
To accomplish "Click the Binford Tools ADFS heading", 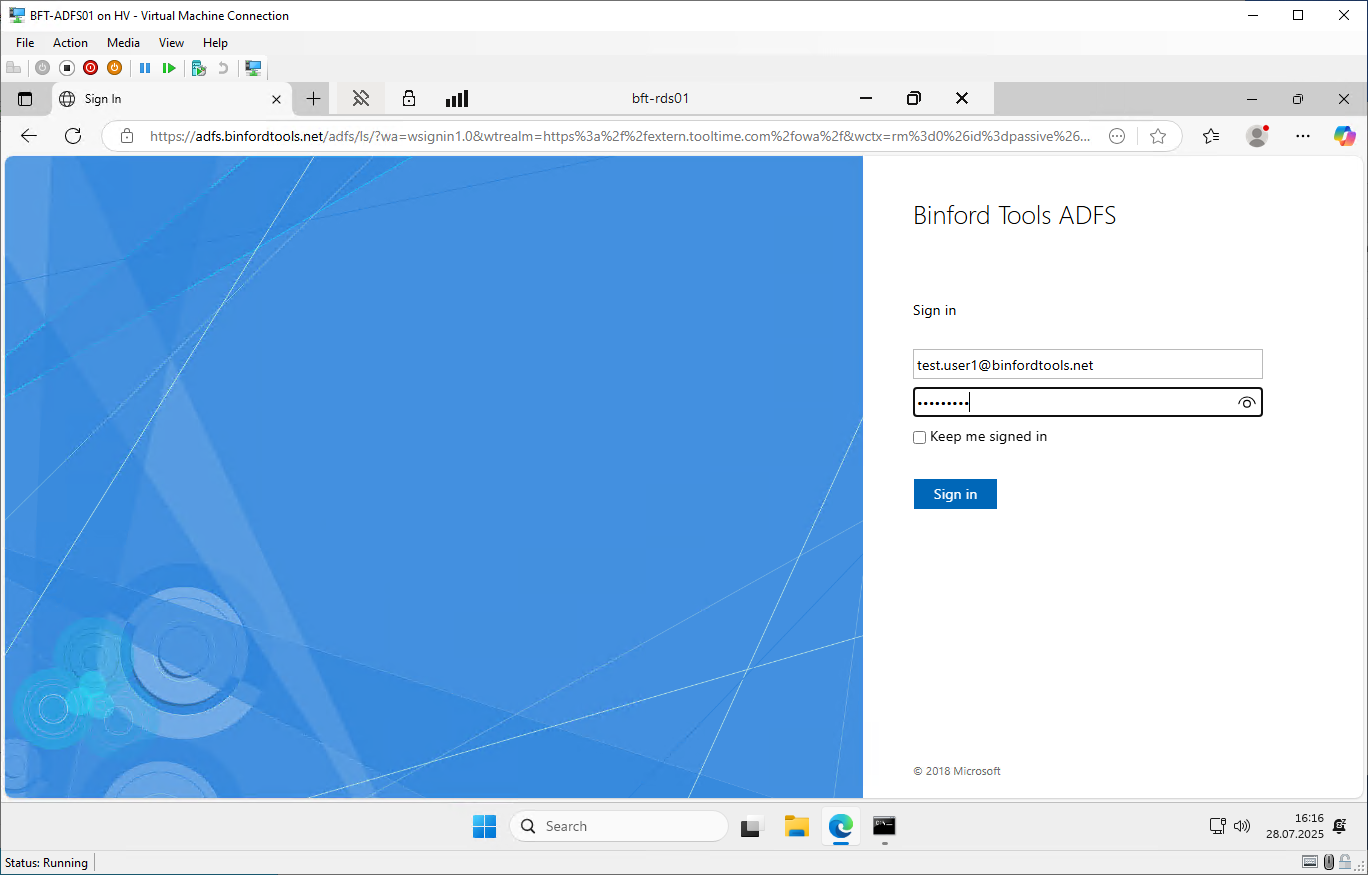I will pos(1014,215).
